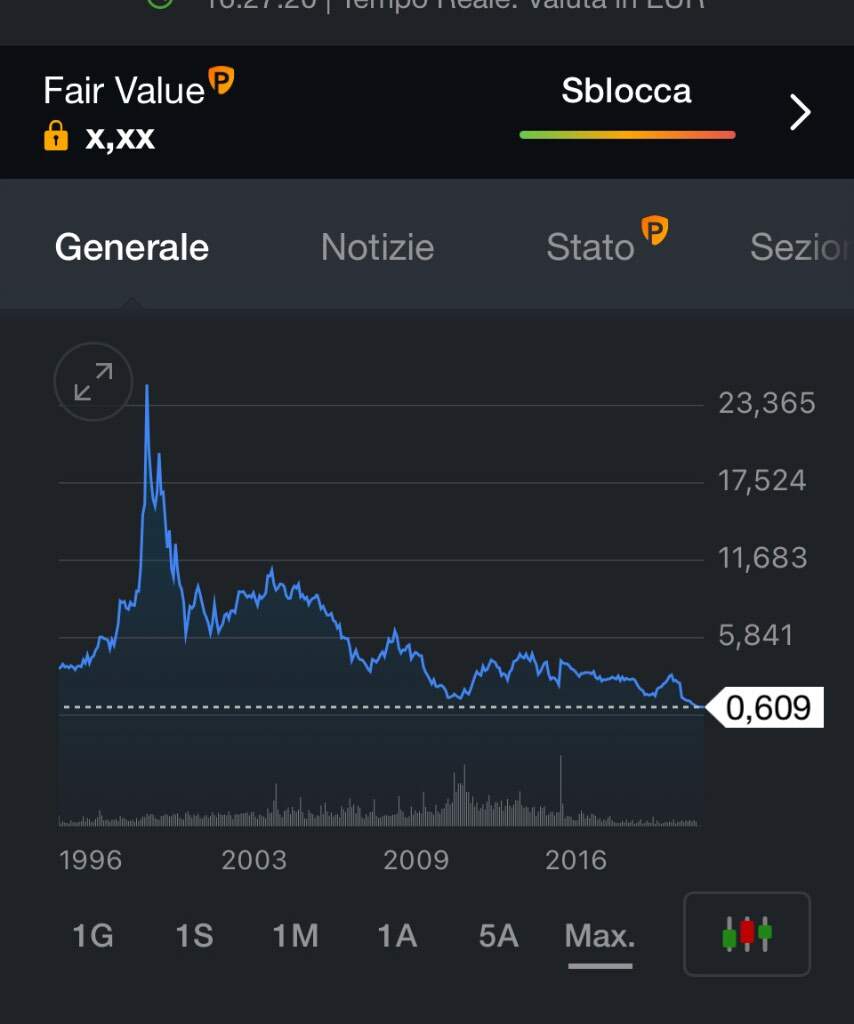Switch to the Notizie tab
This screenshot has height=1024, width=854.
coord(377,248)
